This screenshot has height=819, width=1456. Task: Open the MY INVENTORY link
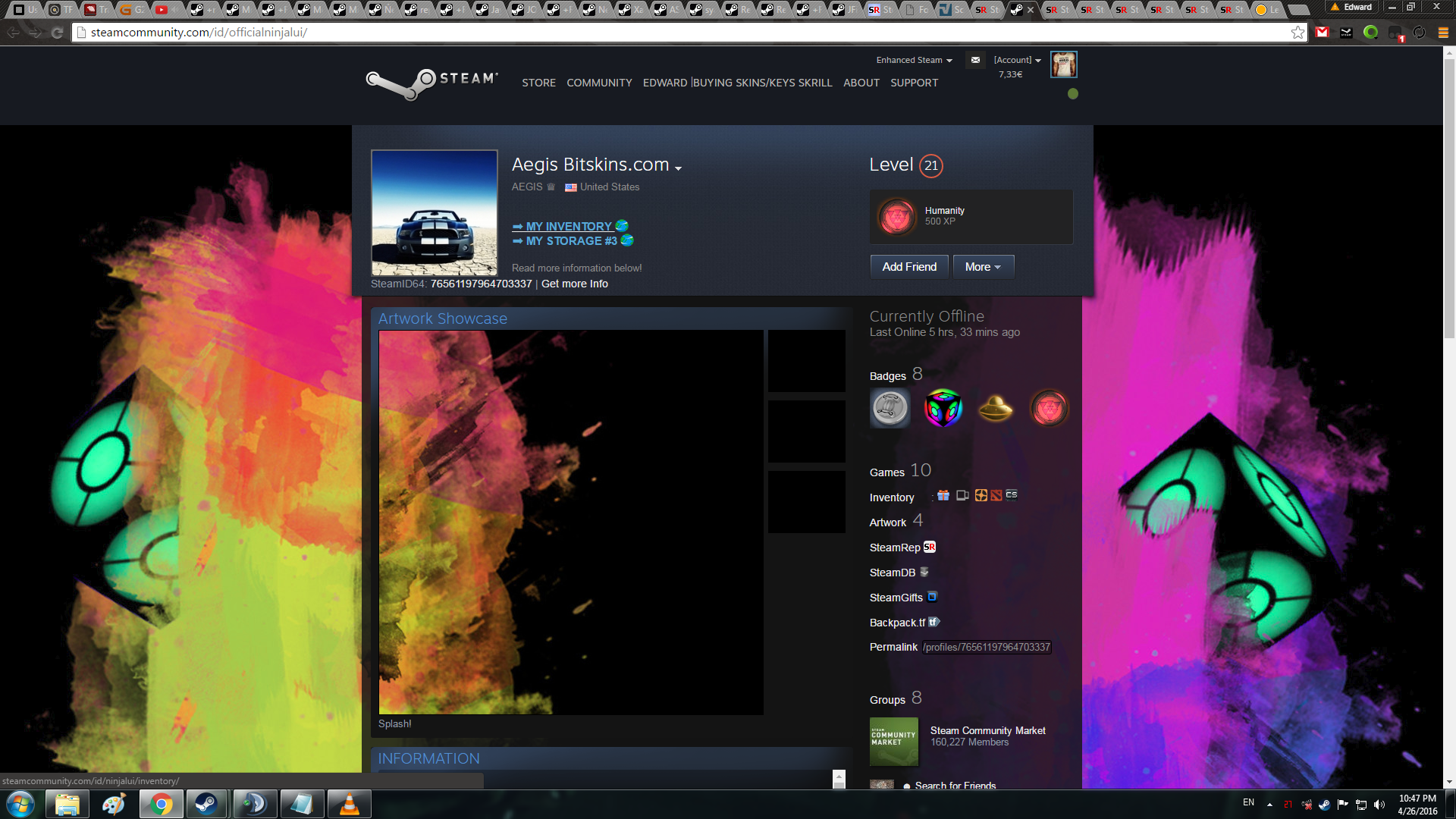569,226
